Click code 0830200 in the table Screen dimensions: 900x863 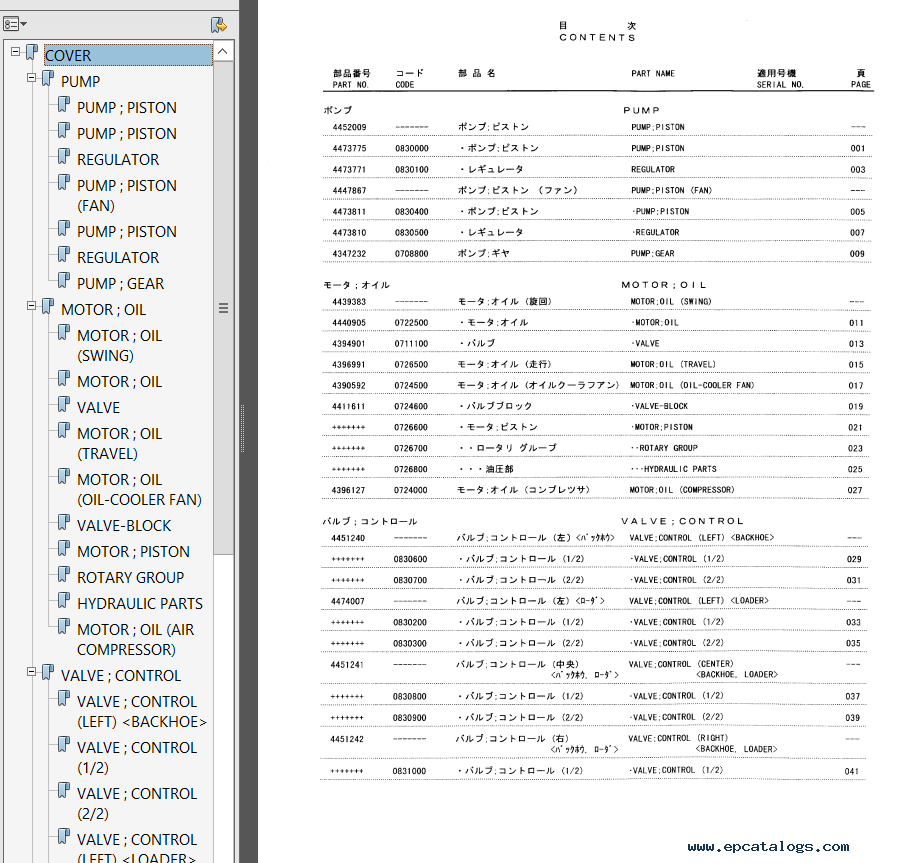click(x=410, y=623)
